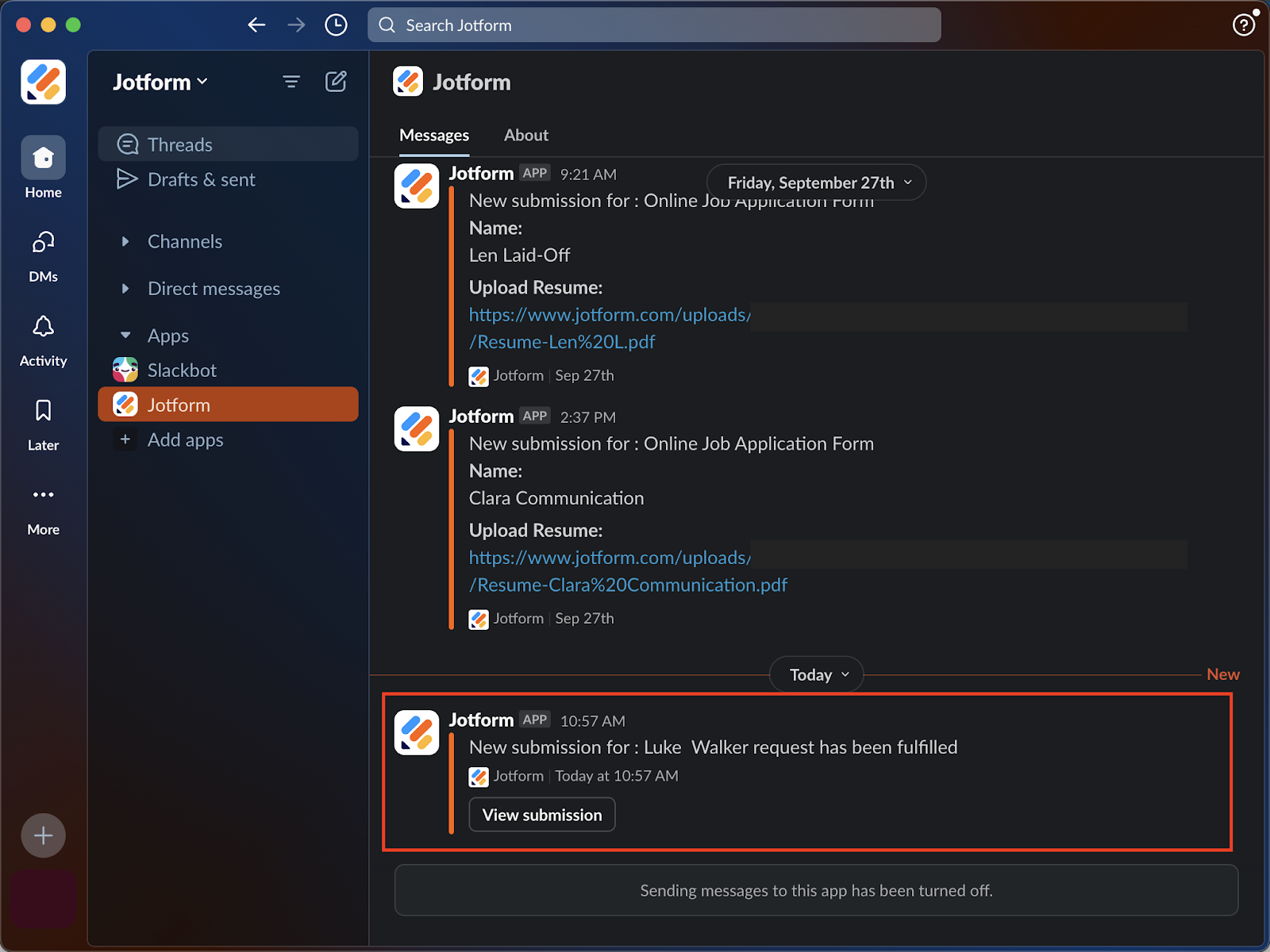Select the Messages tab
The height and width of the screenshot is (952, 1270).
(x=433, y=136)
